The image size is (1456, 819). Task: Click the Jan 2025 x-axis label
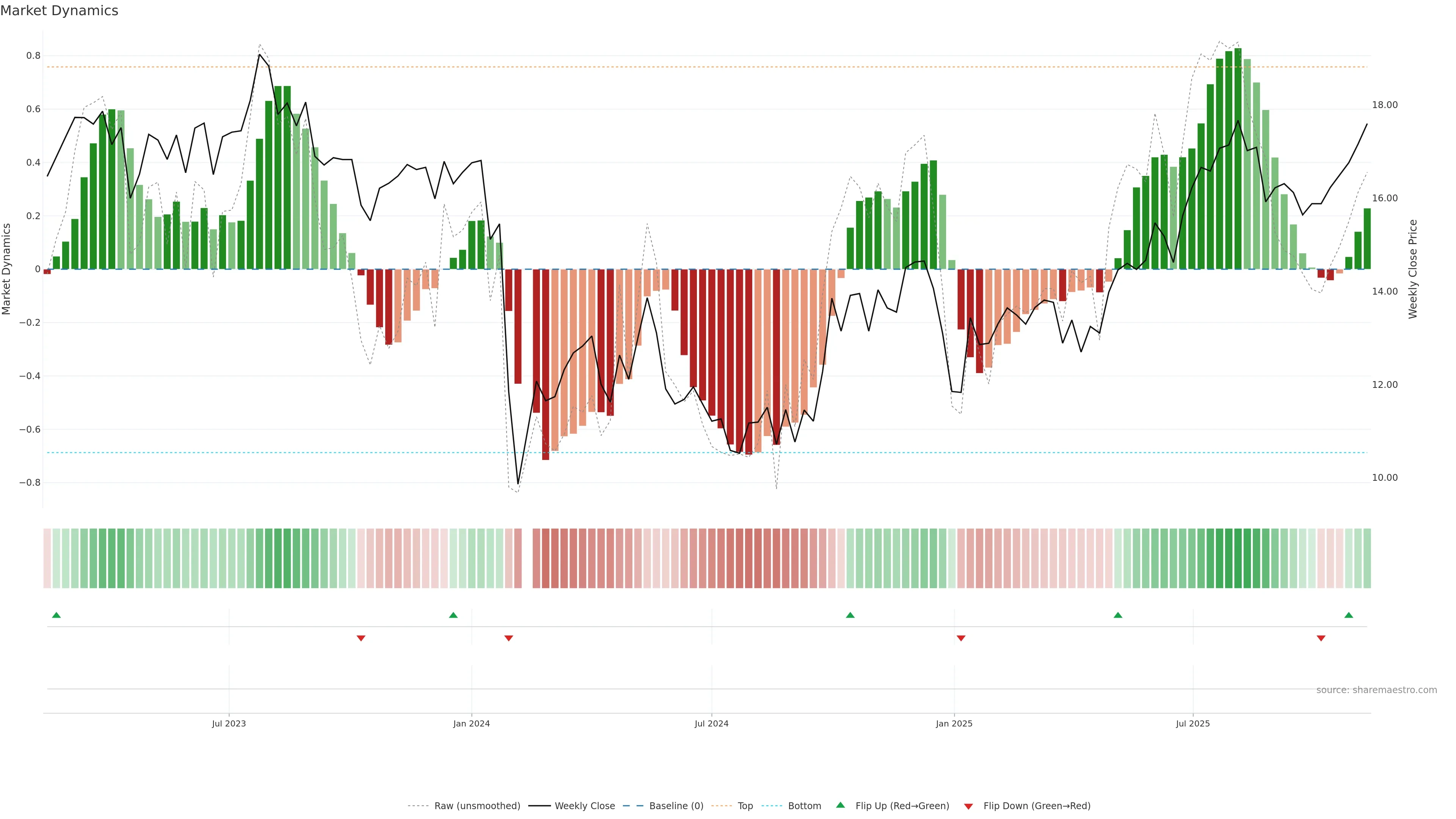(x=954, y=723)
